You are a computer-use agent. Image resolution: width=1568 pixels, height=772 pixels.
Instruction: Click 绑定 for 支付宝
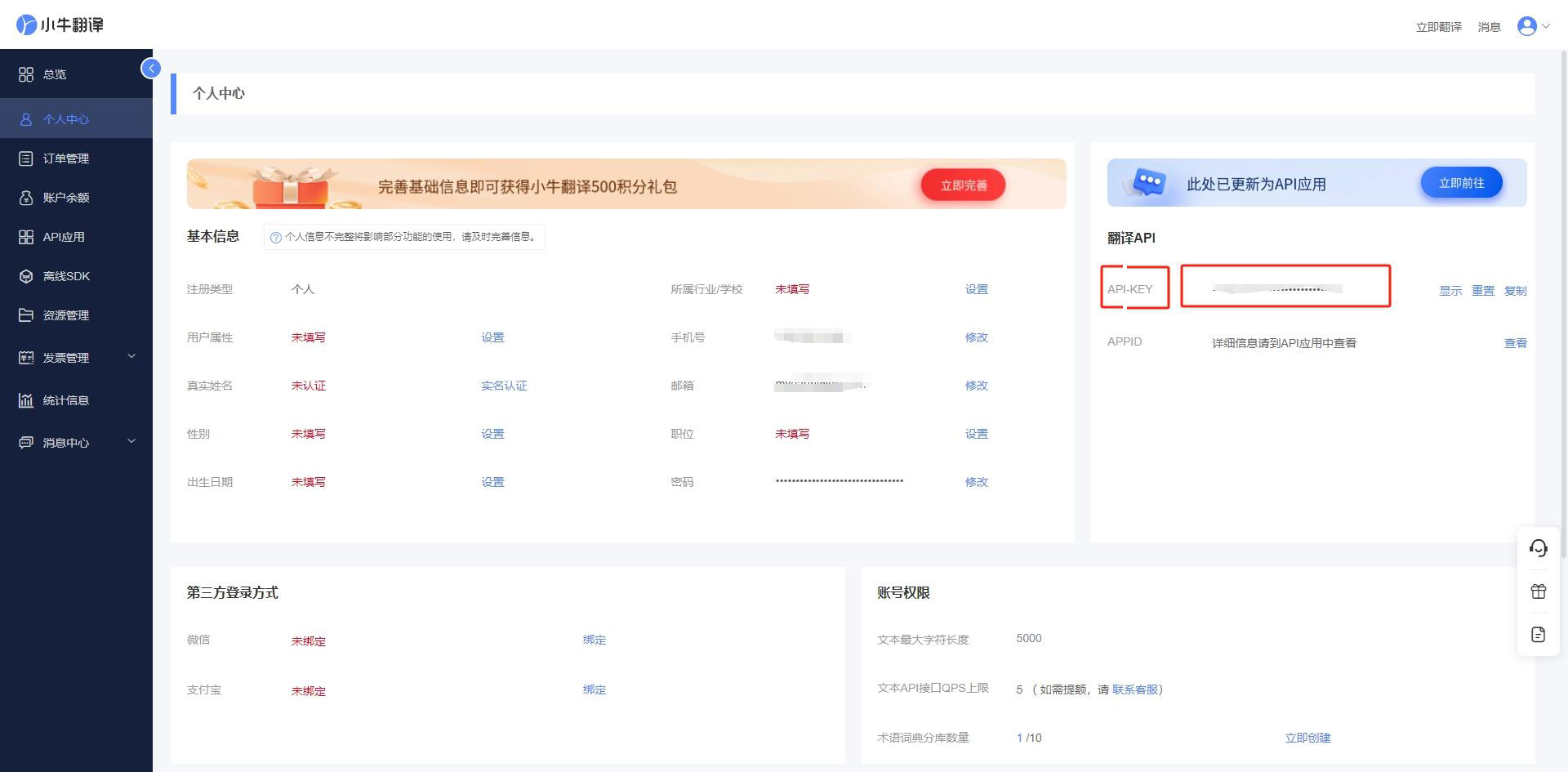click(x=595, y=689)
